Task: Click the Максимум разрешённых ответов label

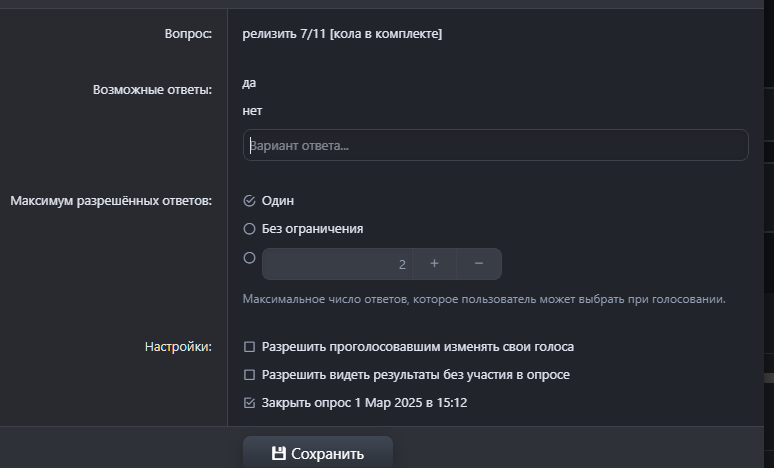Action: (x=111, y=201)
